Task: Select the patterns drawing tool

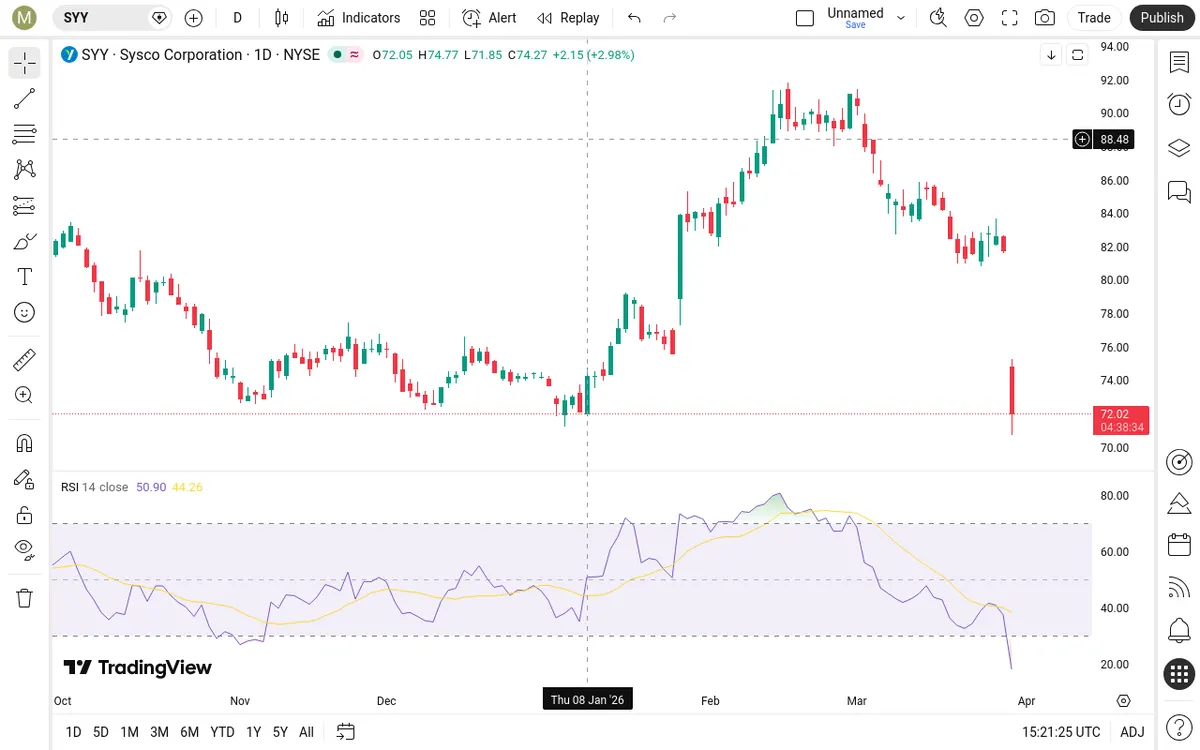Action: tap(25, 170)
